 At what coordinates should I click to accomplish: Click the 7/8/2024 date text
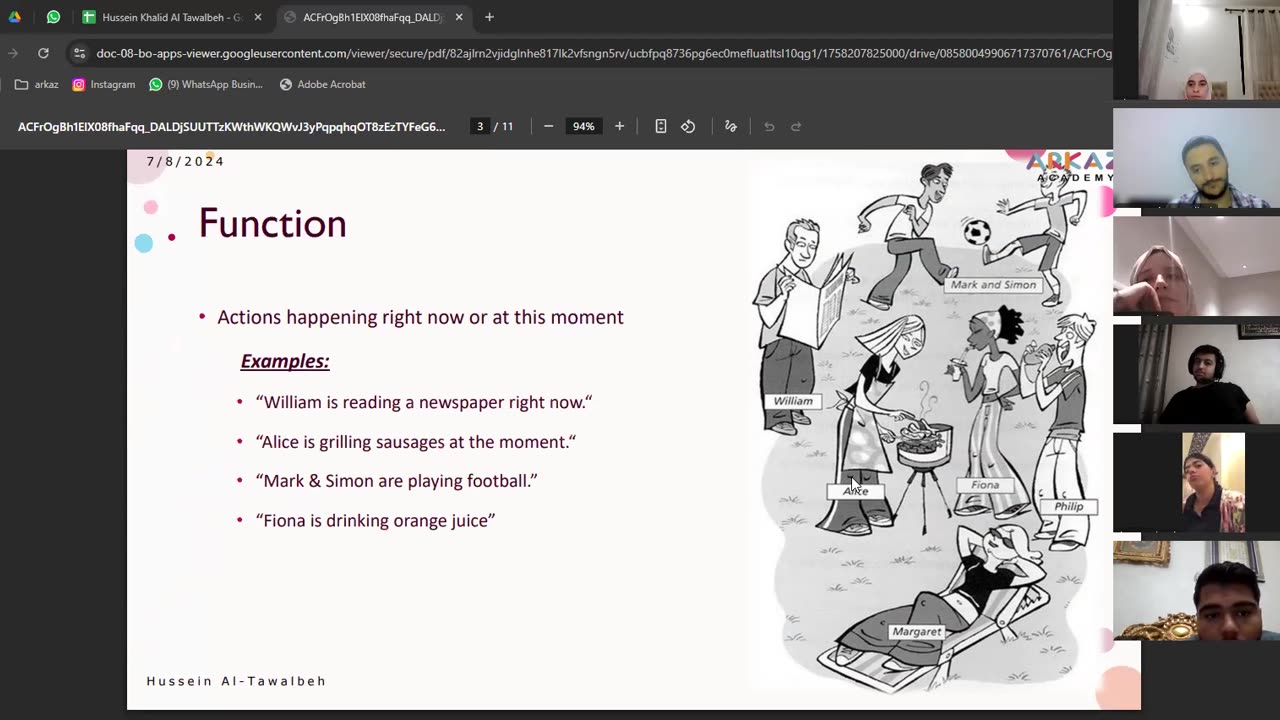coord(185,161)
